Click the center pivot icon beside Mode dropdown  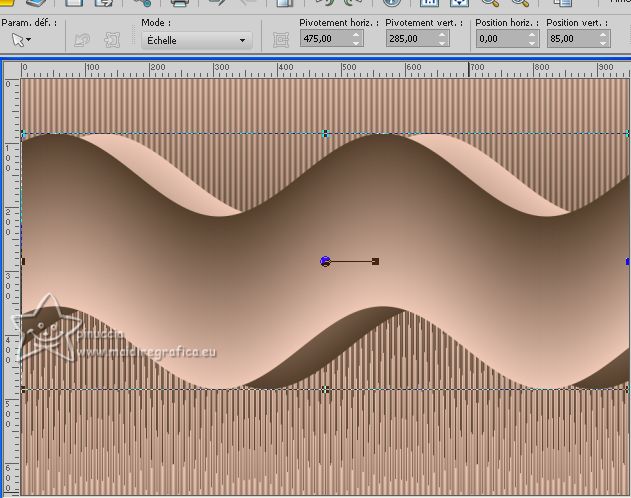281,40
